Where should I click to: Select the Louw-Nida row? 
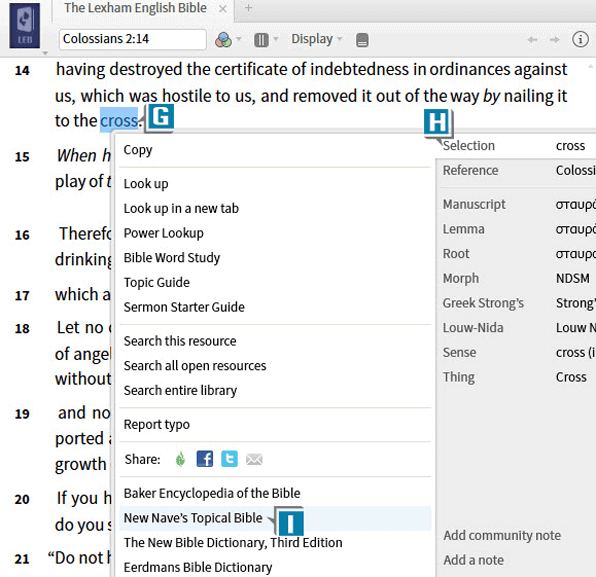coord(516,328)
